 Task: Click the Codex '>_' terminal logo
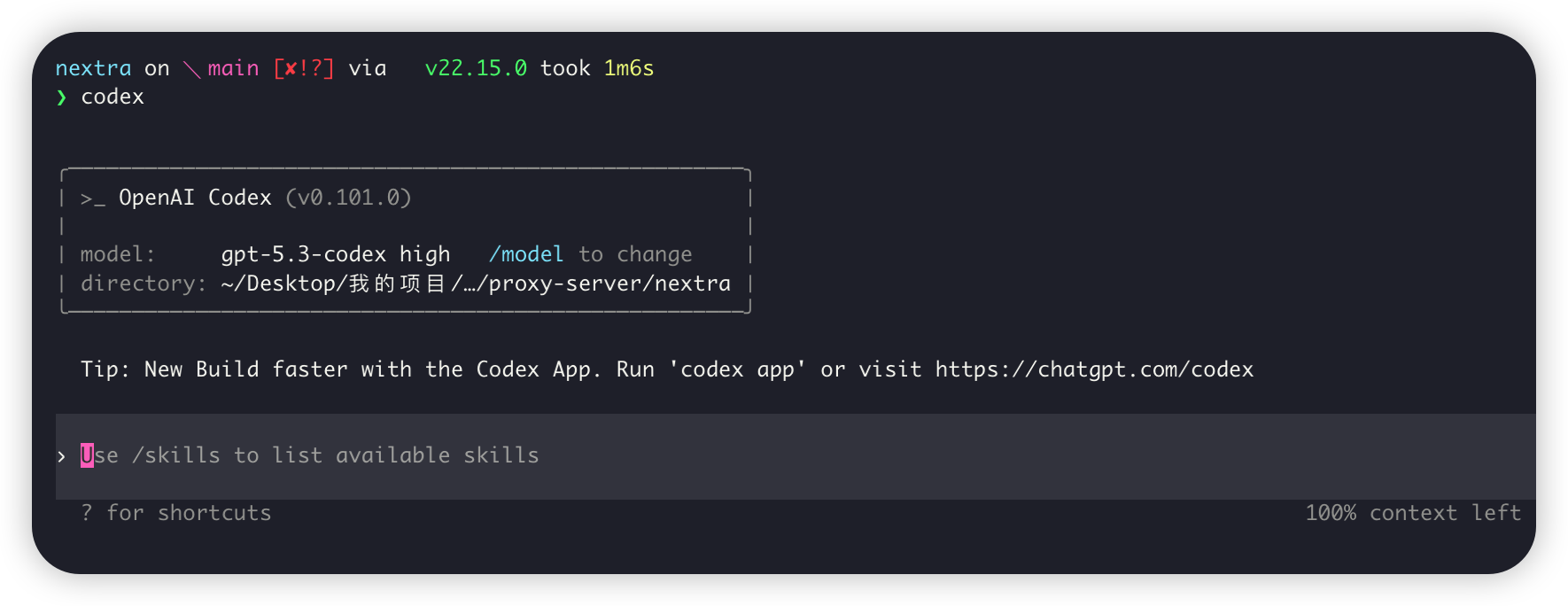tap(92, 198)
